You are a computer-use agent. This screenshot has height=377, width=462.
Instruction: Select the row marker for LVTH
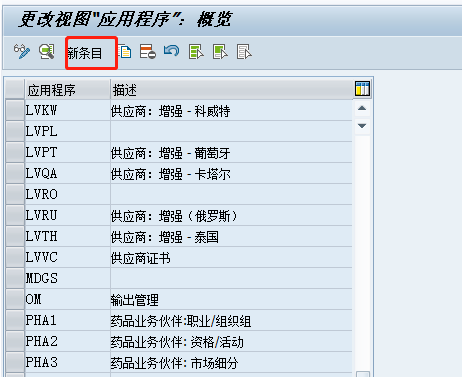15,236
